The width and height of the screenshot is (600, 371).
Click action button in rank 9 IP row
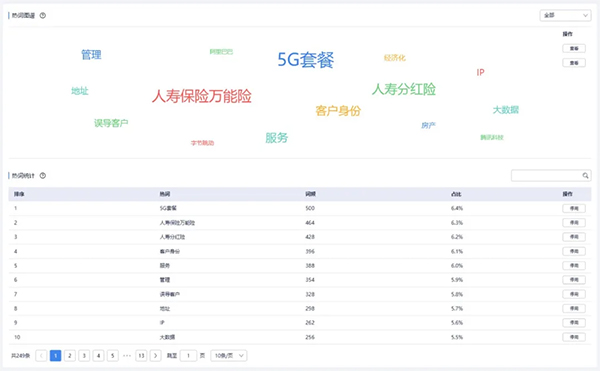[x=574, y=323]
